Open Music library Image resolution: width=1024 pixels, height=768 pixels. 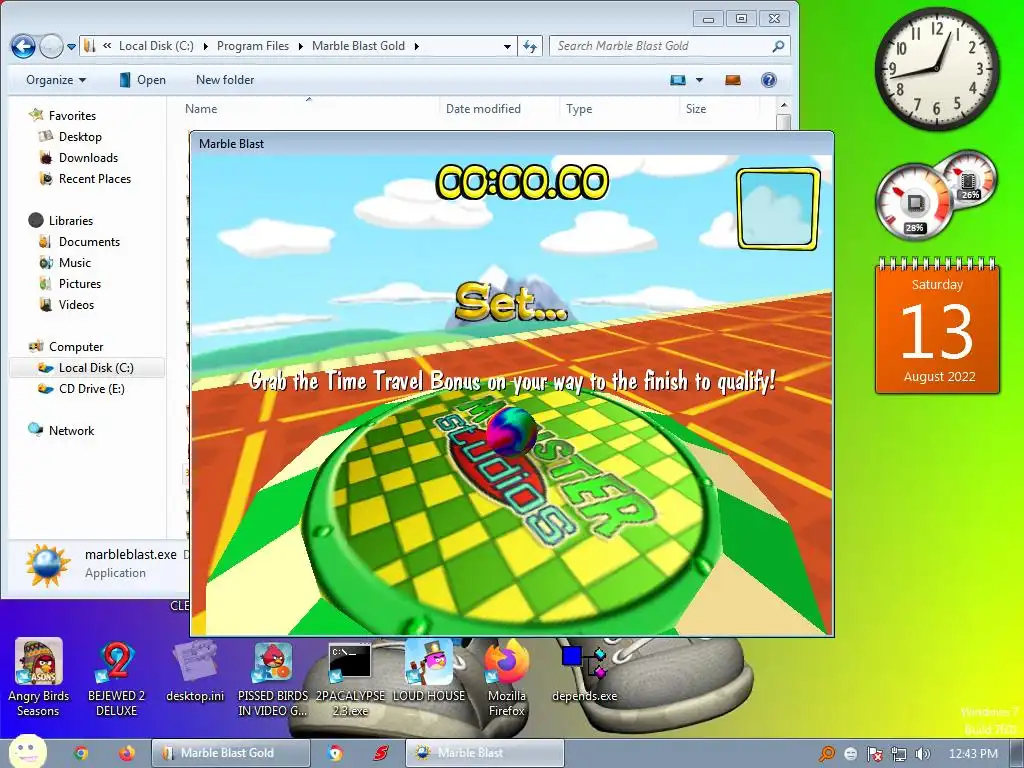pos(74,263)
